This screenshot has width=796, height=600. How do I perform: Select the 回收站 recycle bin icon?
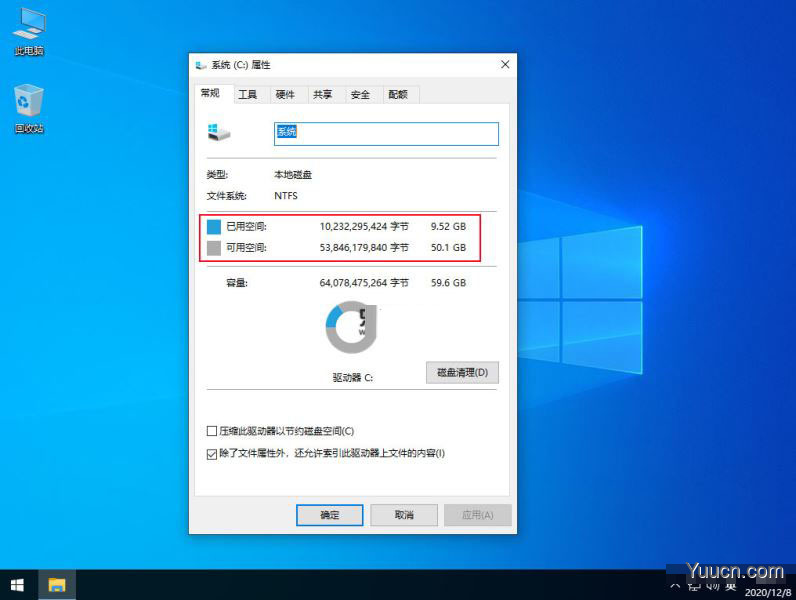tap(29, 109)
